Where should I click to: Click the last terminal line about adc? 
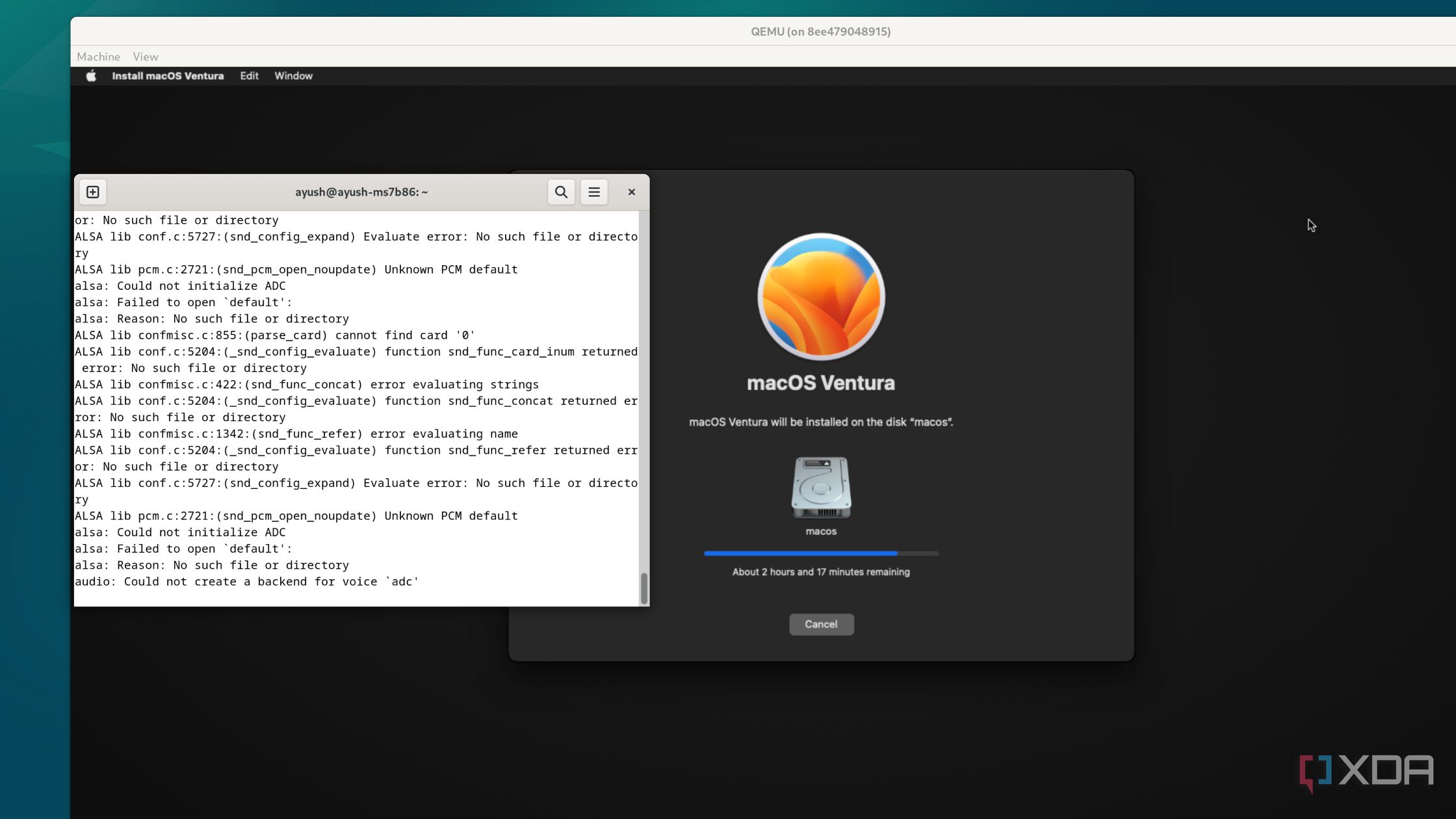247,582
